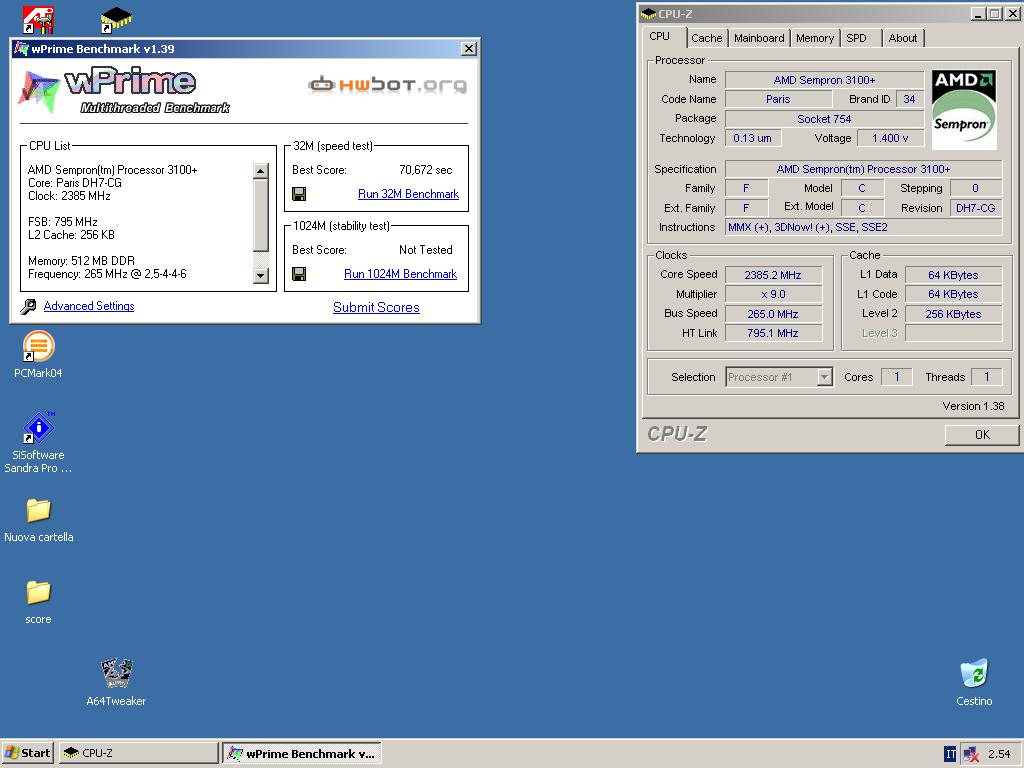Click the CPU List scroll up arrow
This screenshot has height=768, width=1024.
261,171
